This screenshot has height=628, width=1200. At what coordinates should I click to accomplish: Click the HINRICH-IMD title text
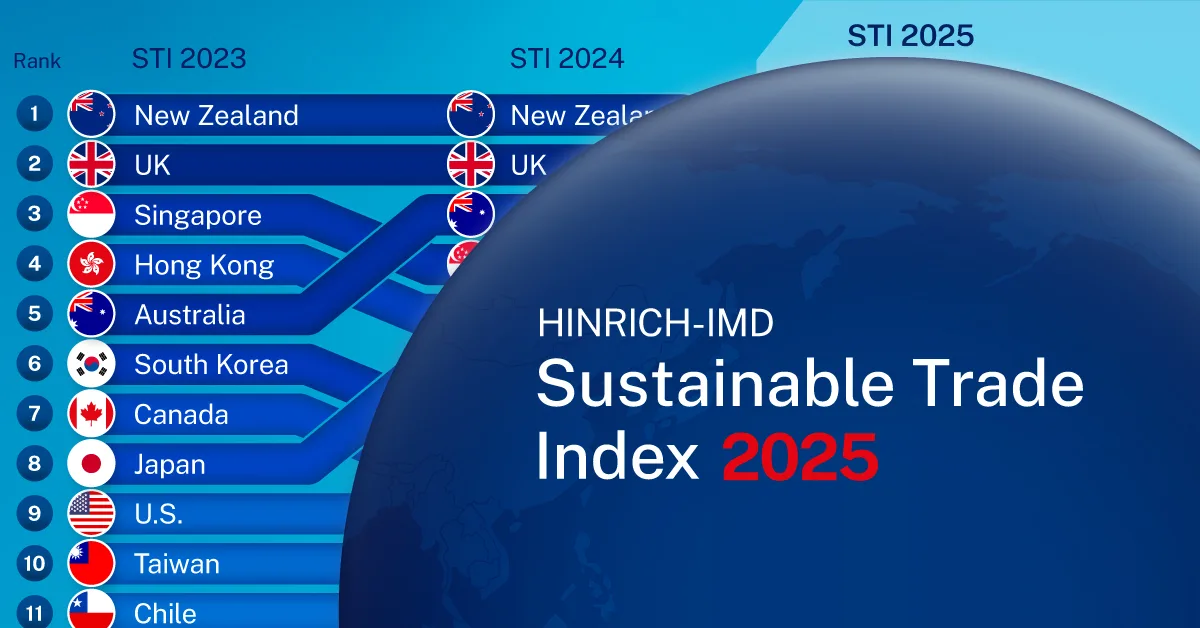click(655, 323)
